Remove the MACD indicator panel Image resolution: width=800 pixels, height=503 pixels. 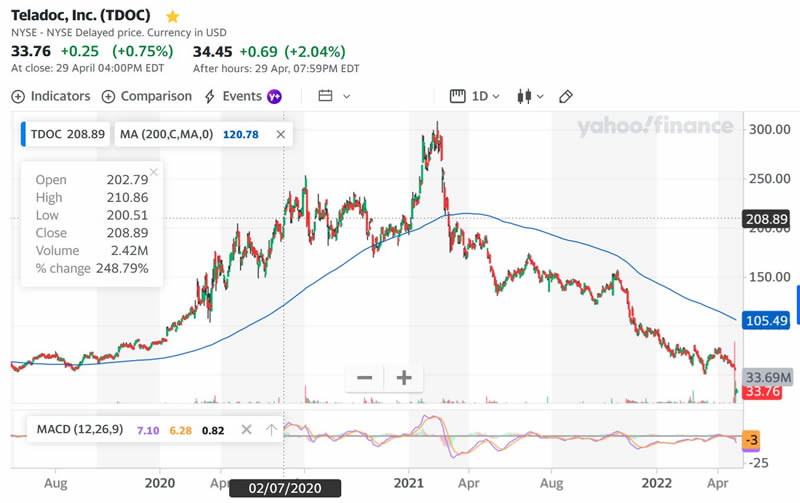pyautogui.click(x=247, y=430)
